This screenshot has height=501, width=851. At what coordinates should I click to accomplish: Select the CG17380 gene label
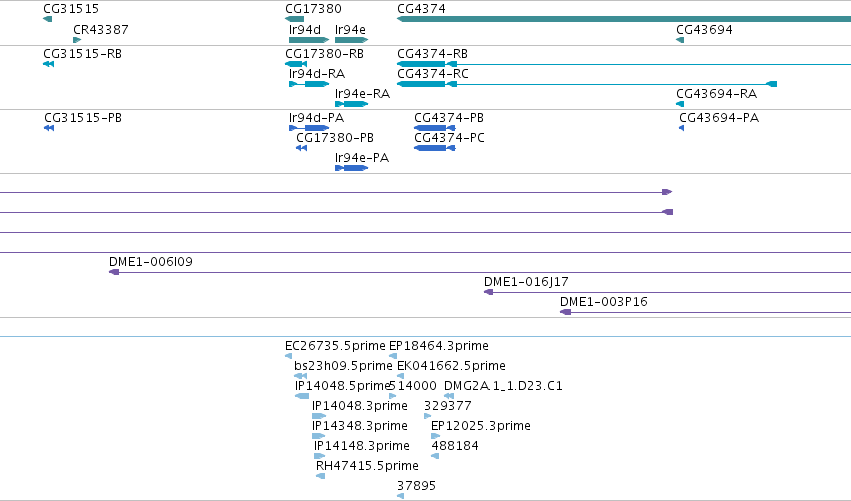(x=313, y=9)
